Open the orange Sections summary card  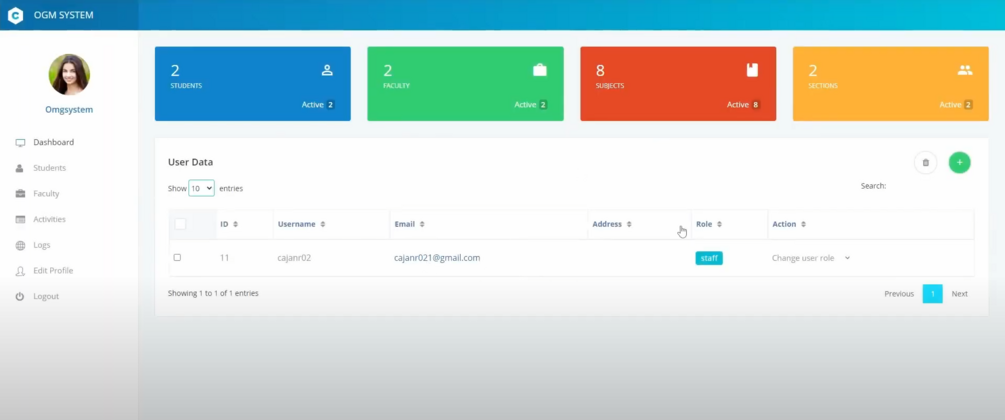coord(890,83)
